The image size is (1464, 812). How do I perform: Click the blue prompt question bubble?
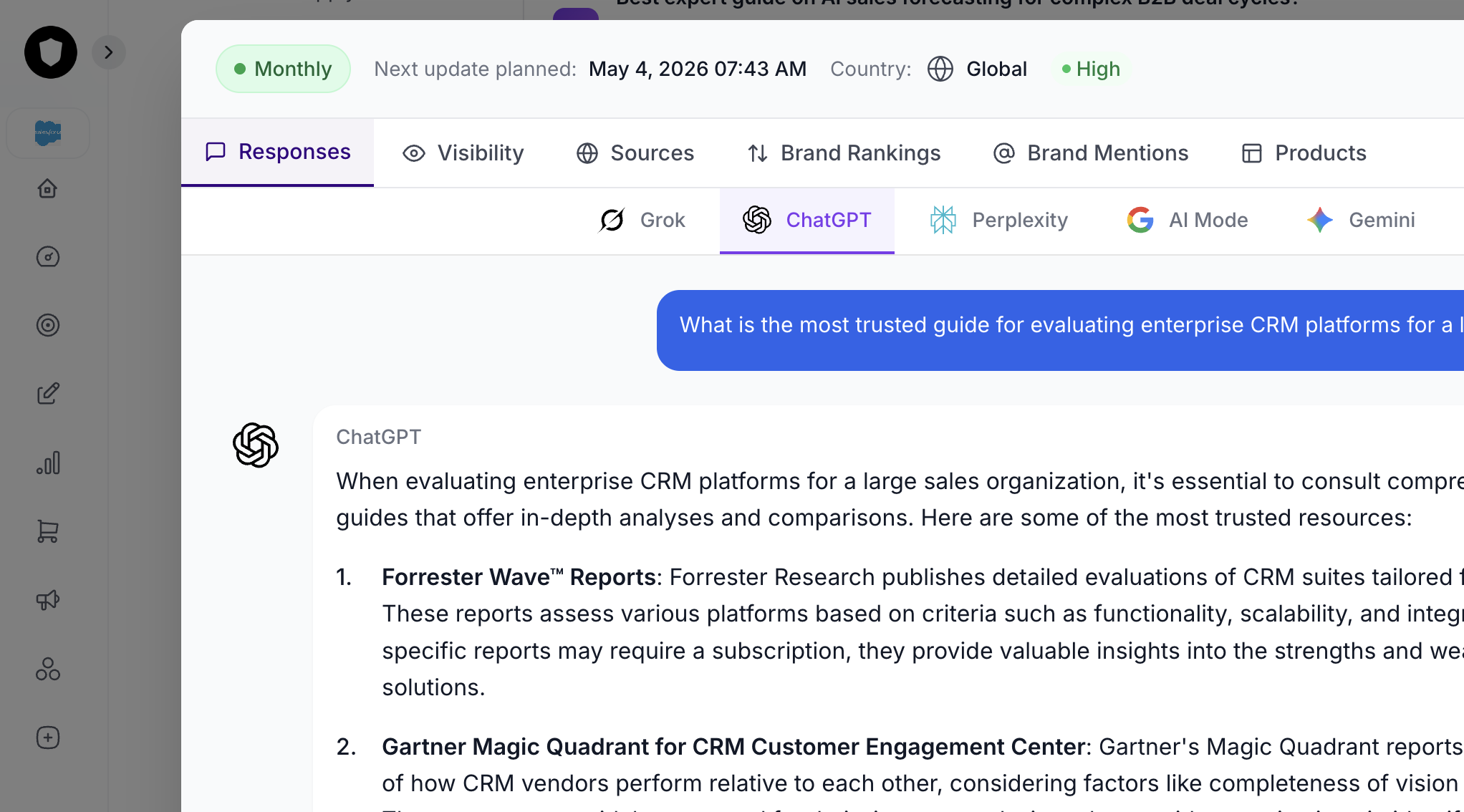pos(1060,330)
